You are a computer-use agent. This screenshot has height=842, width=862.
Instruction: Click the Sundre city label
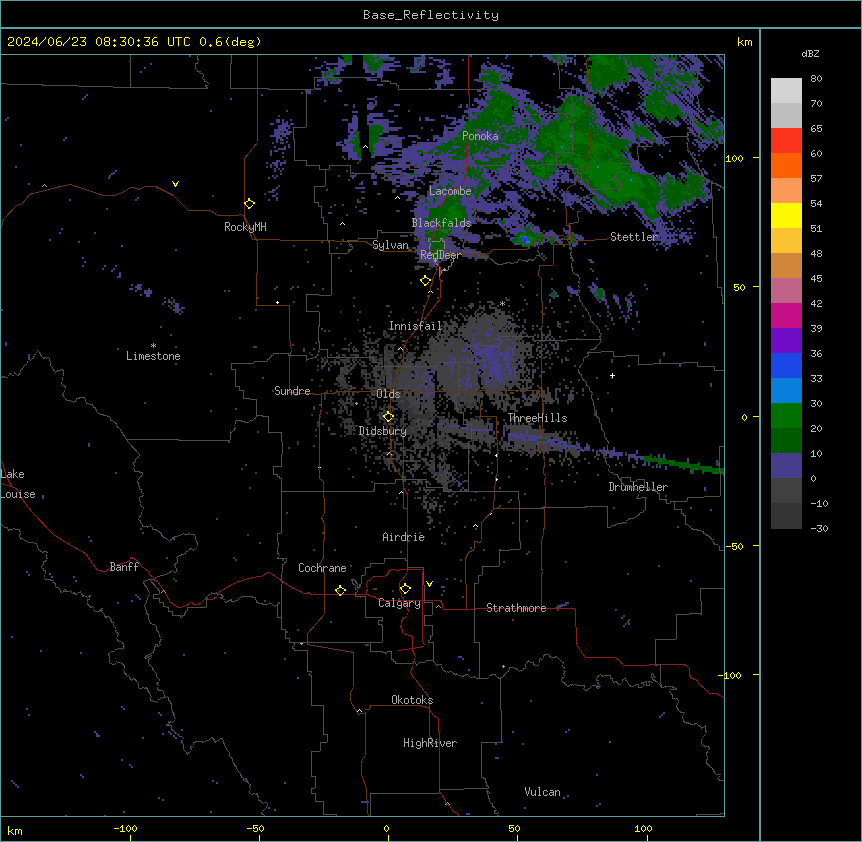[x=292, y=391]
